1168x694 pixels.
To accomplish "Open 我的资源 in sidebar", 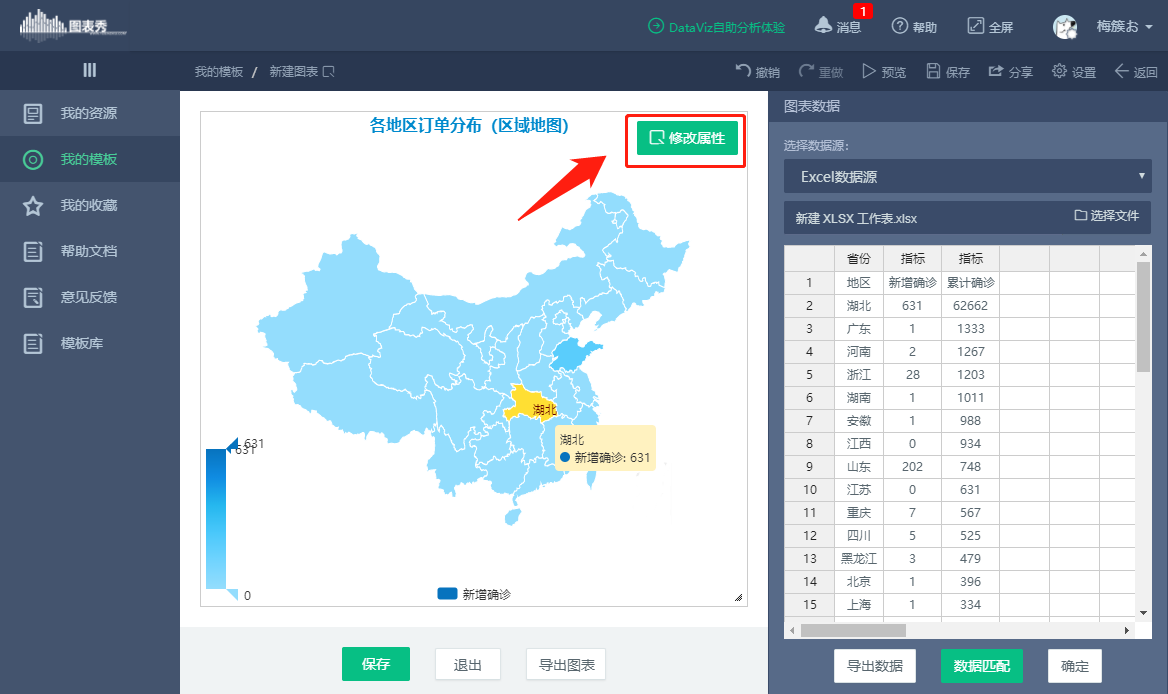I will click(89, 113).
